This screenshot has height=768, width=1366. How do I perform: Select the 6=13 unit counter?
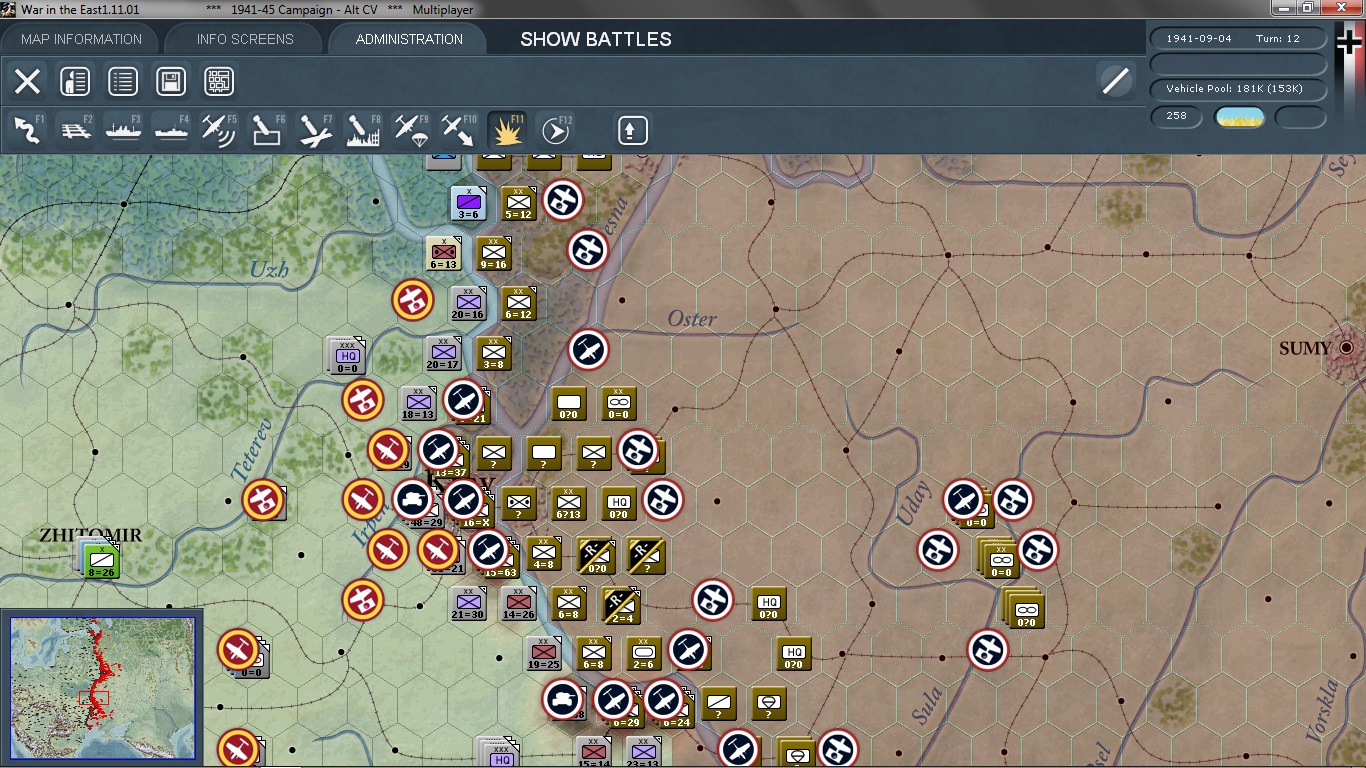coord(443,253)
